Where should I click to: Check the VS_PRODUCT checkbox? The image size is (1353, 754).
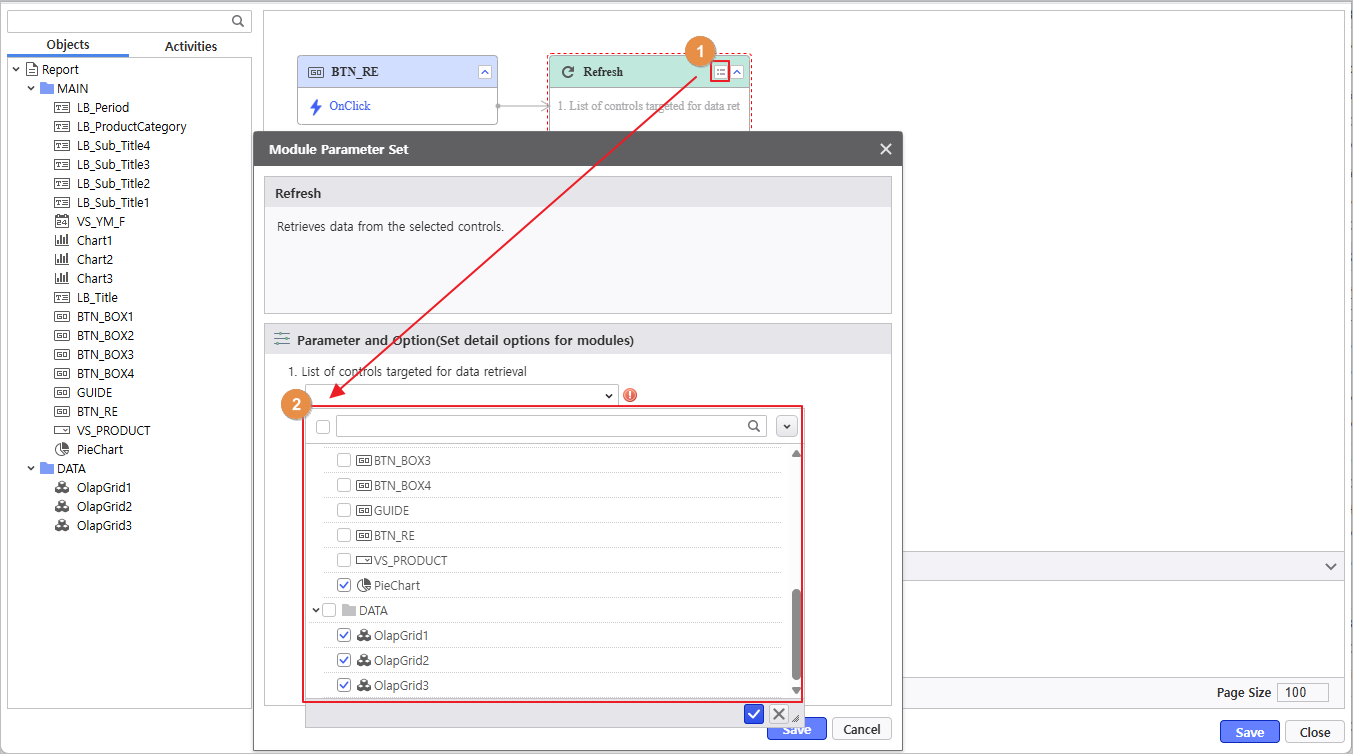344,560
